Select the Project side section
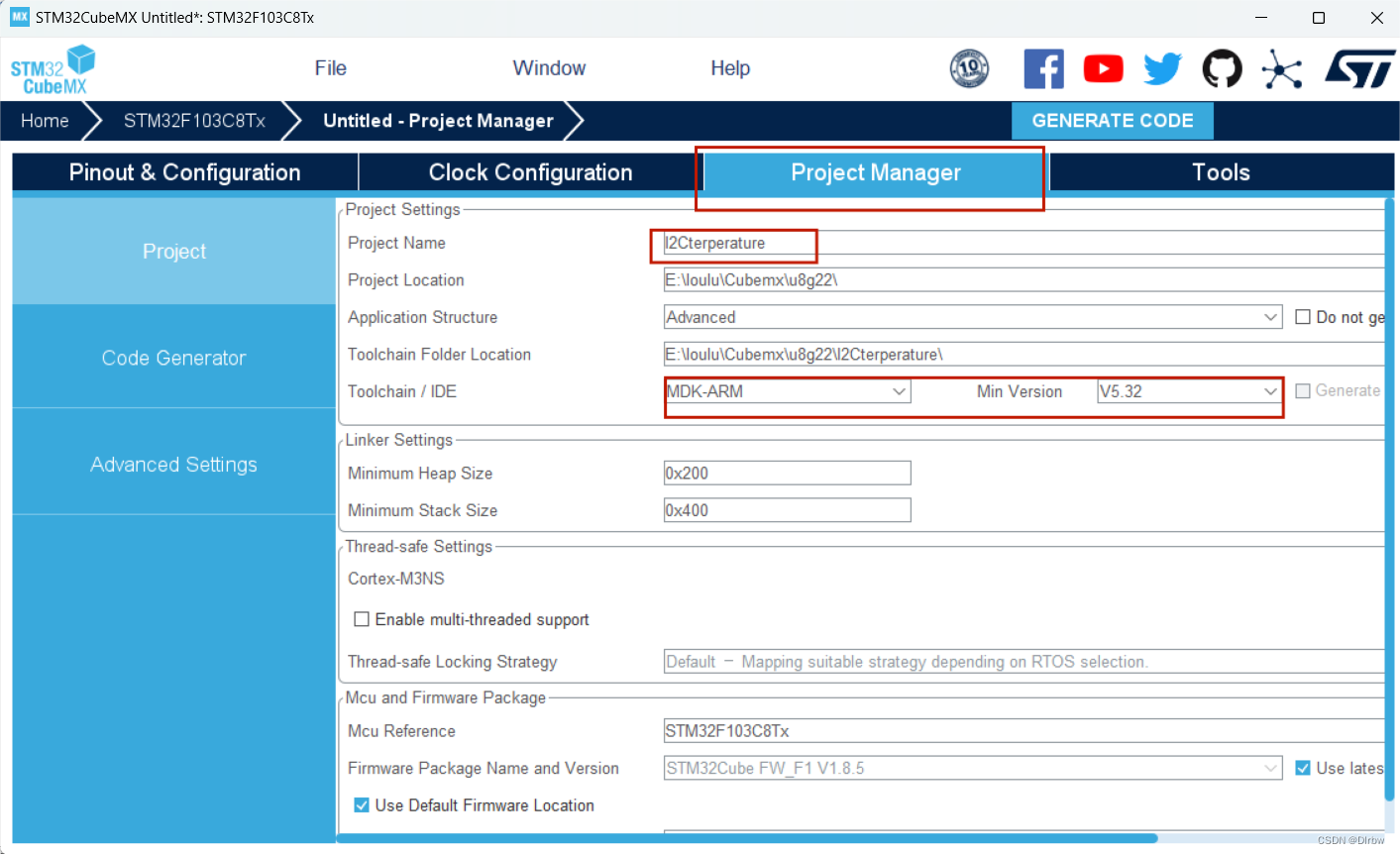 point(174,252)
